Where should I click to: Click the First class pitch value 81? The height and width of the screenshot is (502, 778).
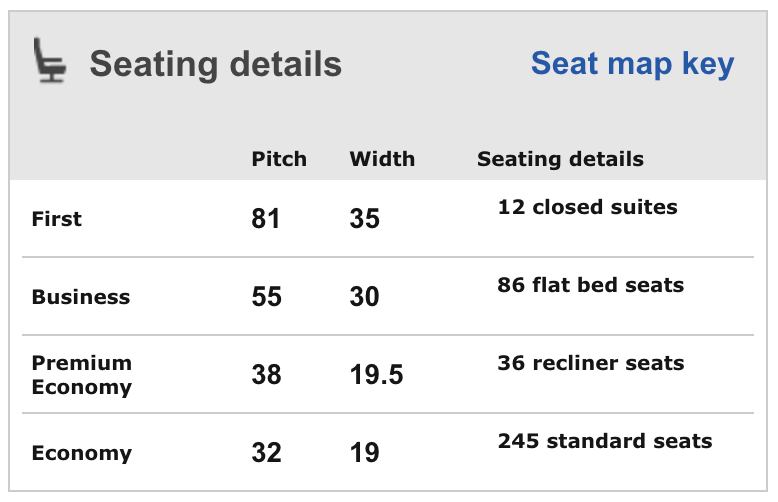coord(266,218)
